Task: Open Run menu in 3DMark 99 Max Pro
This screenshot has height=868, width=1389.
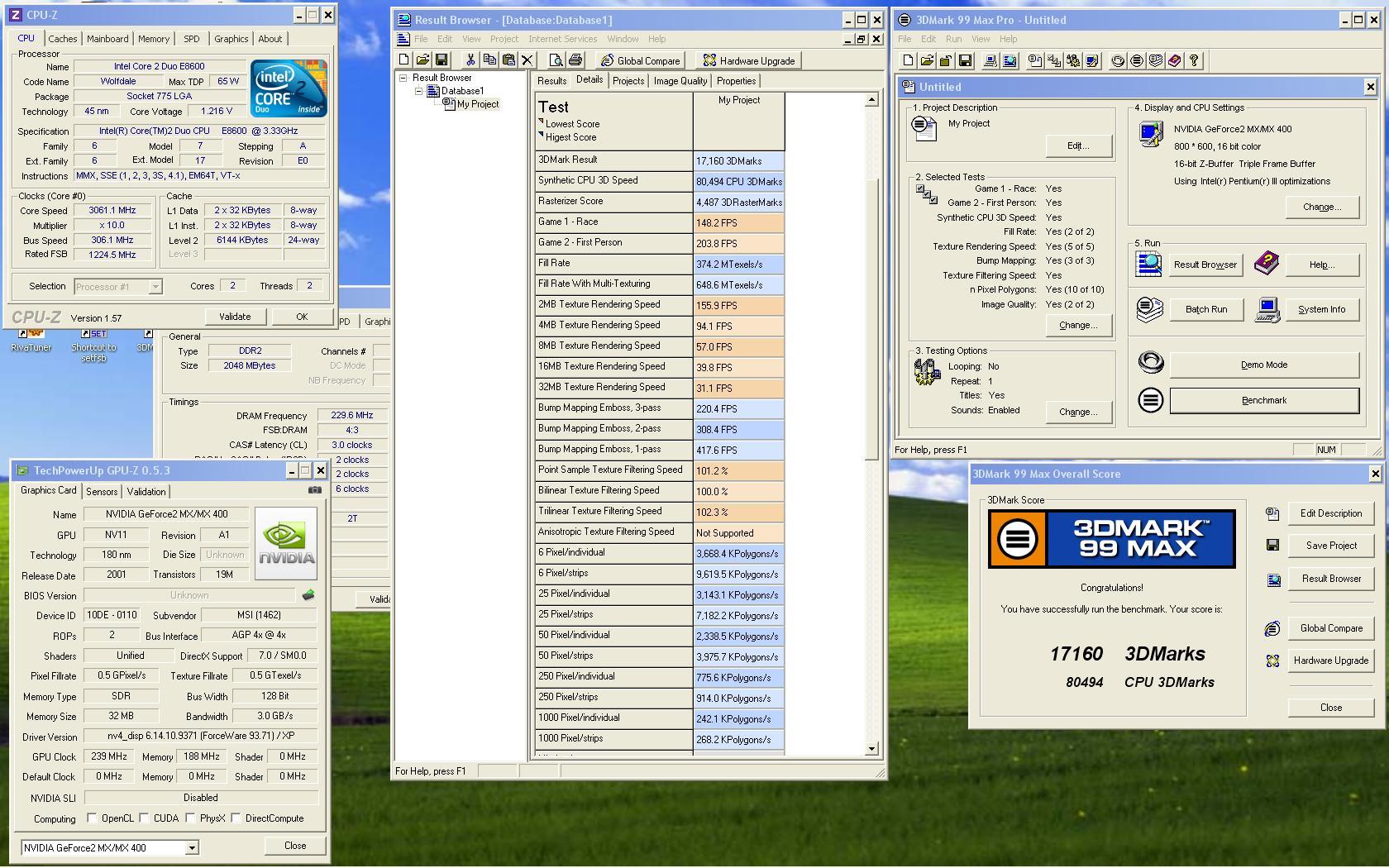Action: 953,39
